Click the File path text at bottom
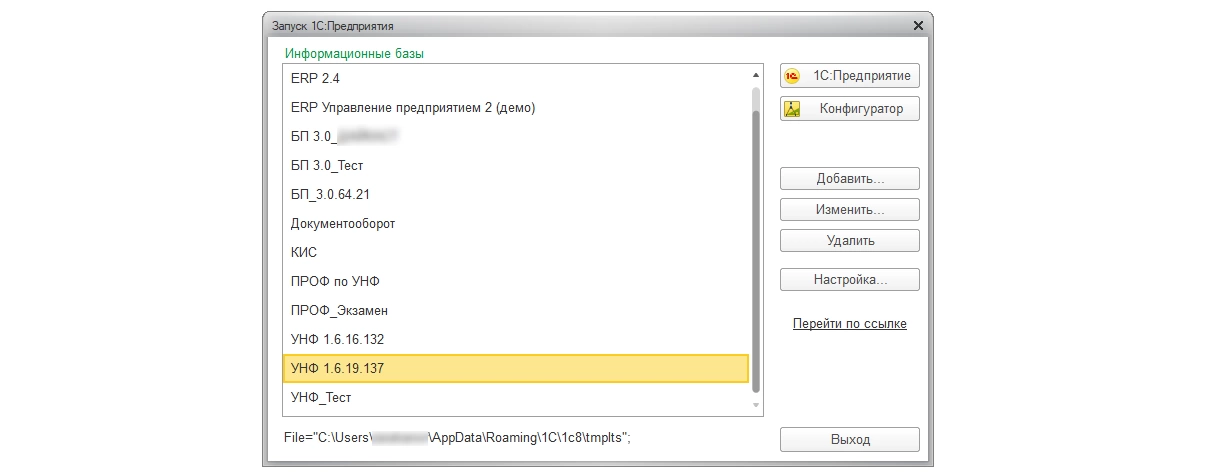 tap(459, 437)
